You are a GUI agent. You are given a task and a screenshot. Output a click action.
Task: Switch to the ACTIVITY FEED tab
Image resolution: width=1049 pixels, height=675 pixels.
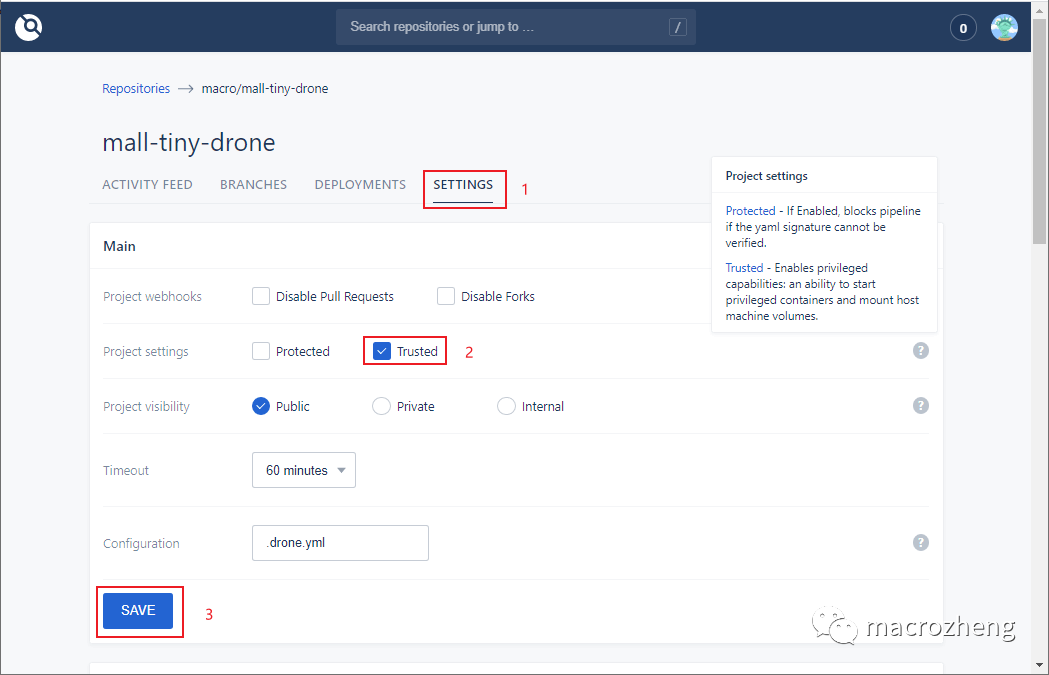(x=147, y=184)
